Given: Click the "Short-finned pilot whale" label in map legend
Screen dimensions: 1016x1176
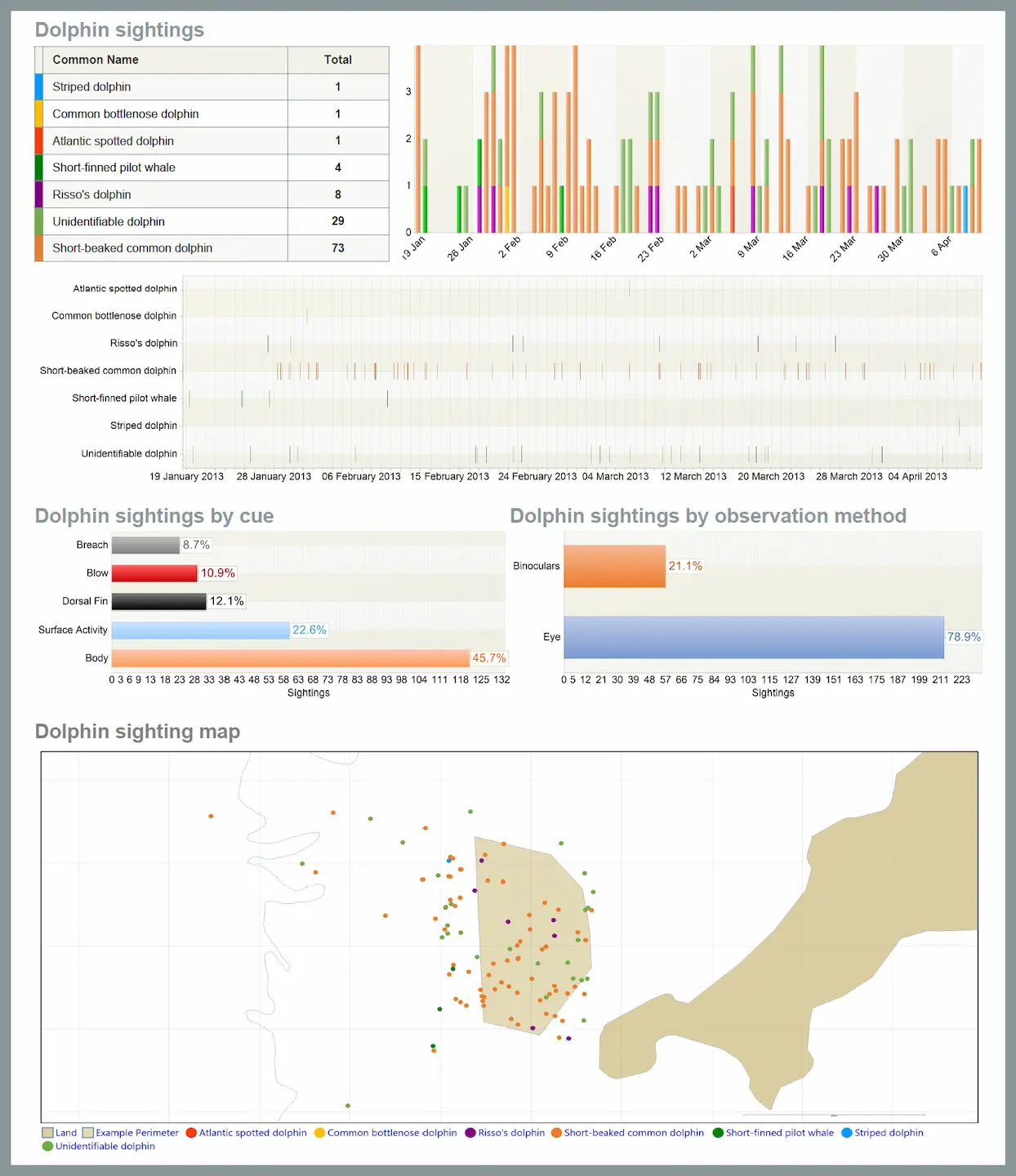Looking at the screenshot, I should coord(780,1133).
